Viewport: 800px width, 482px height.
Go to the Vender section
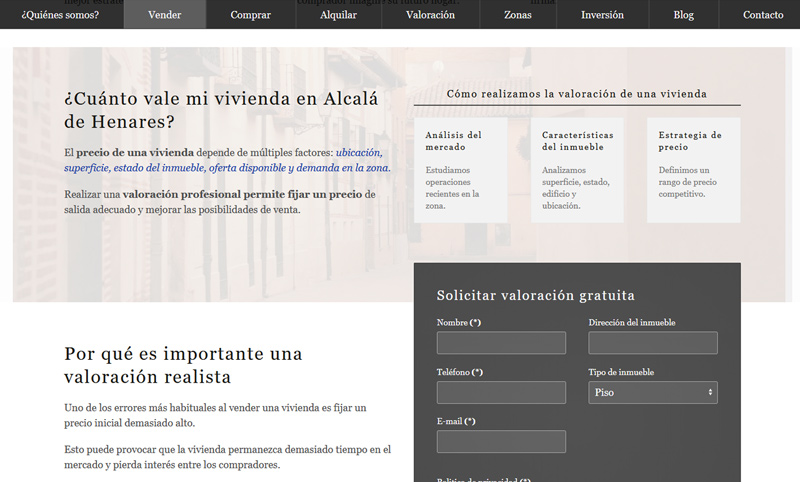point(165,15)
